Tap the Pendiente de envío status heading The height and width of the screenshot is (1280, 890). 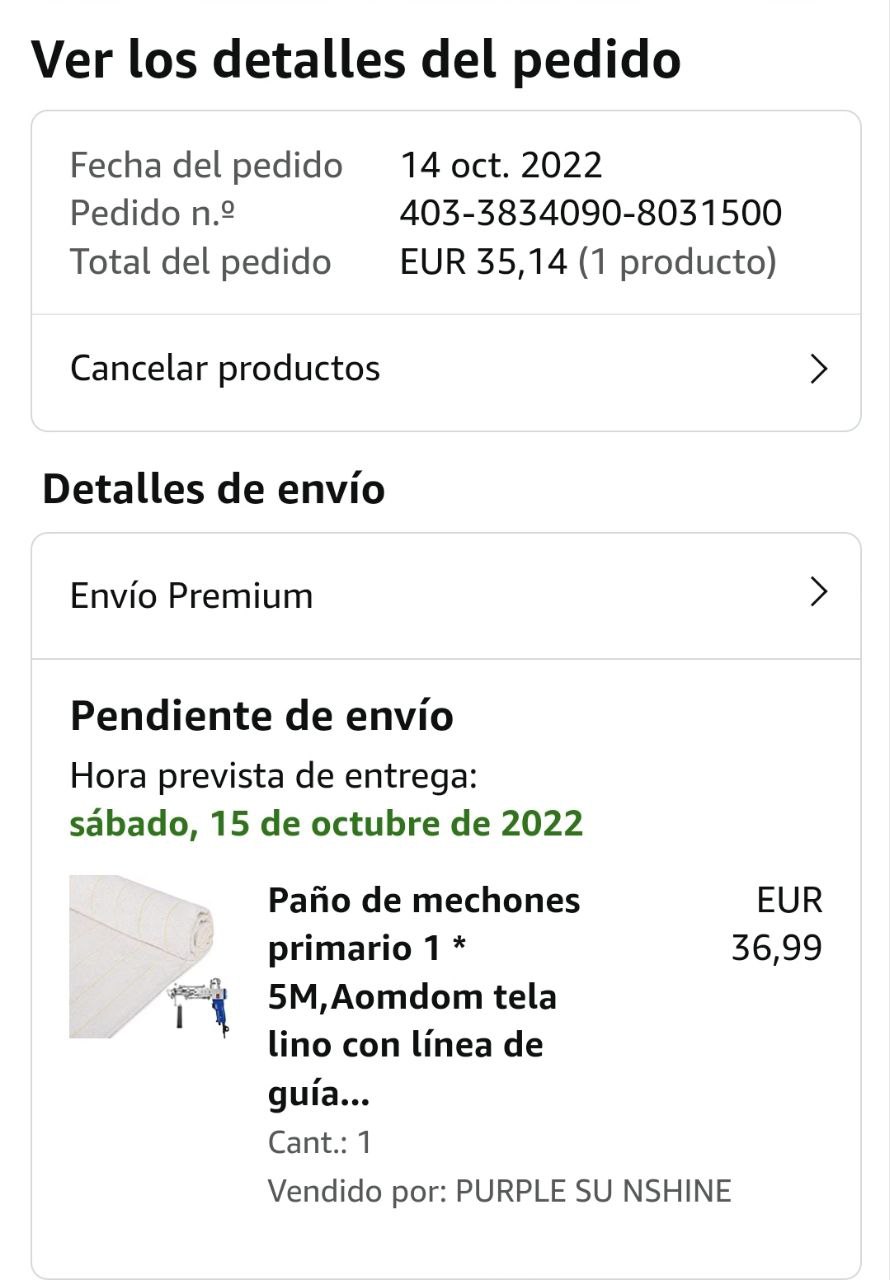tap(262, 716)
